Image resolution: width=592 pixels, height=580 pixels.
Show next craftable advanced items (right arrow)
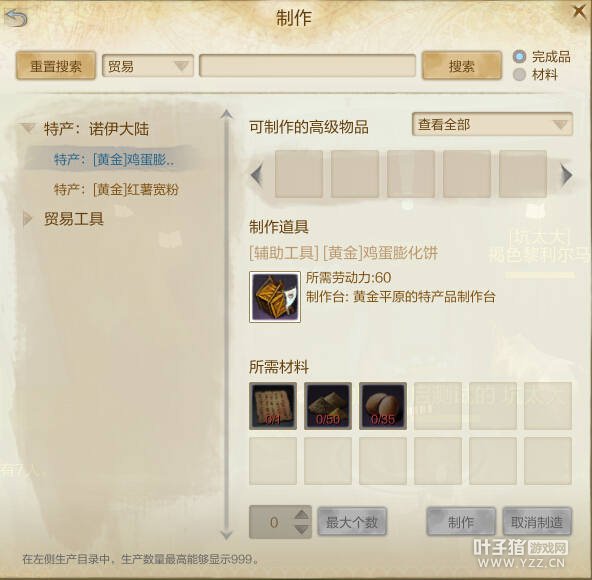tap(566, 174)
